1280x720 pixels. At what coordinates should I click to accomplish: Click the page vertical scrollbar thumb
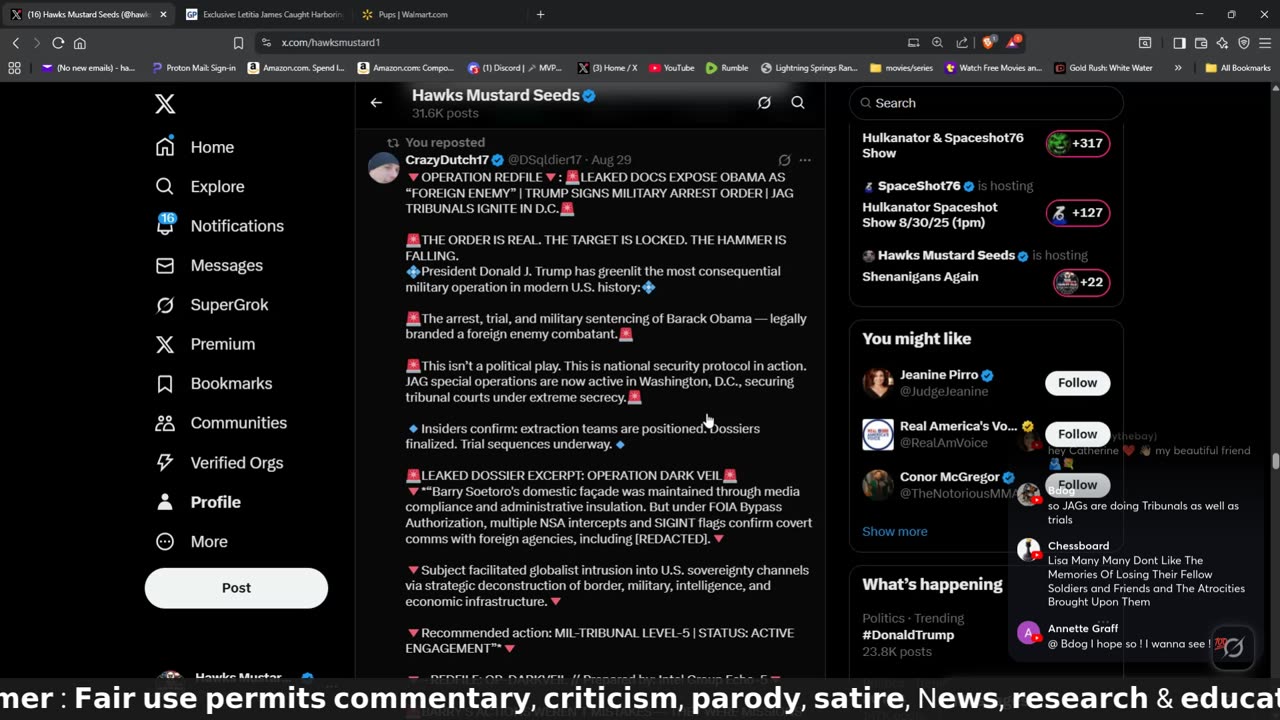coord(1275,461)
